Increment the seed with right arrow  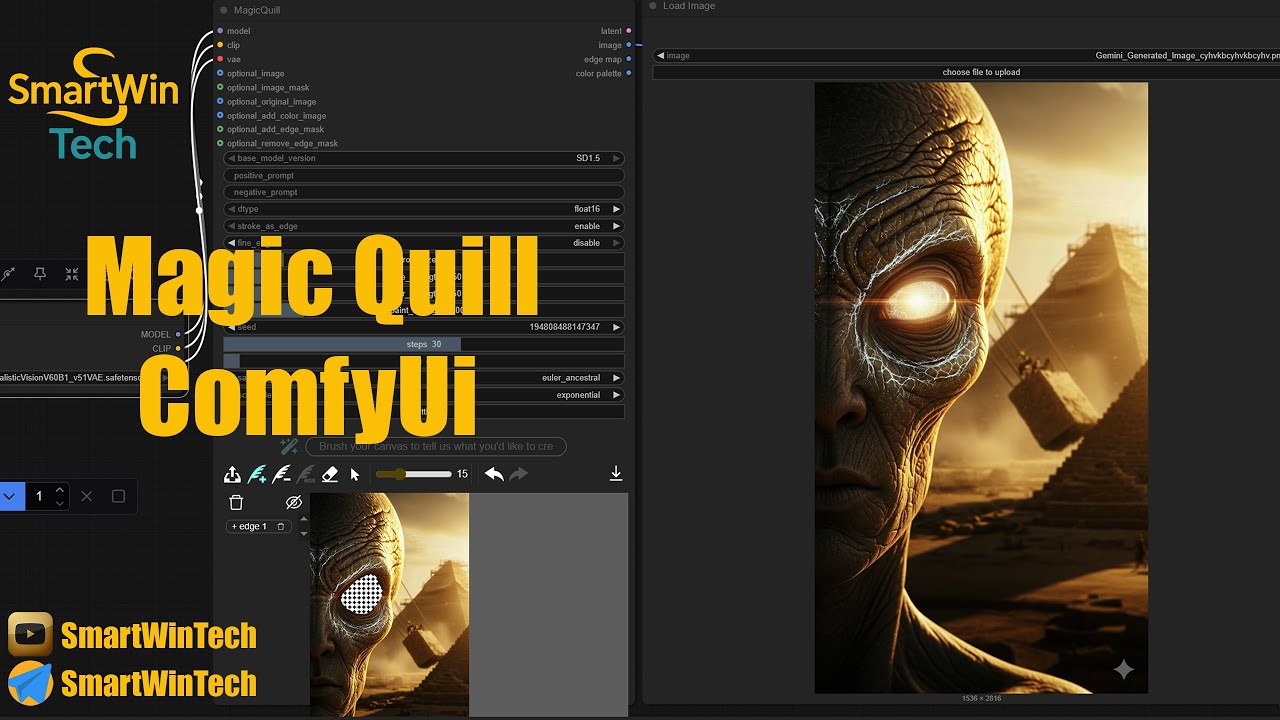tap(616, 327)
